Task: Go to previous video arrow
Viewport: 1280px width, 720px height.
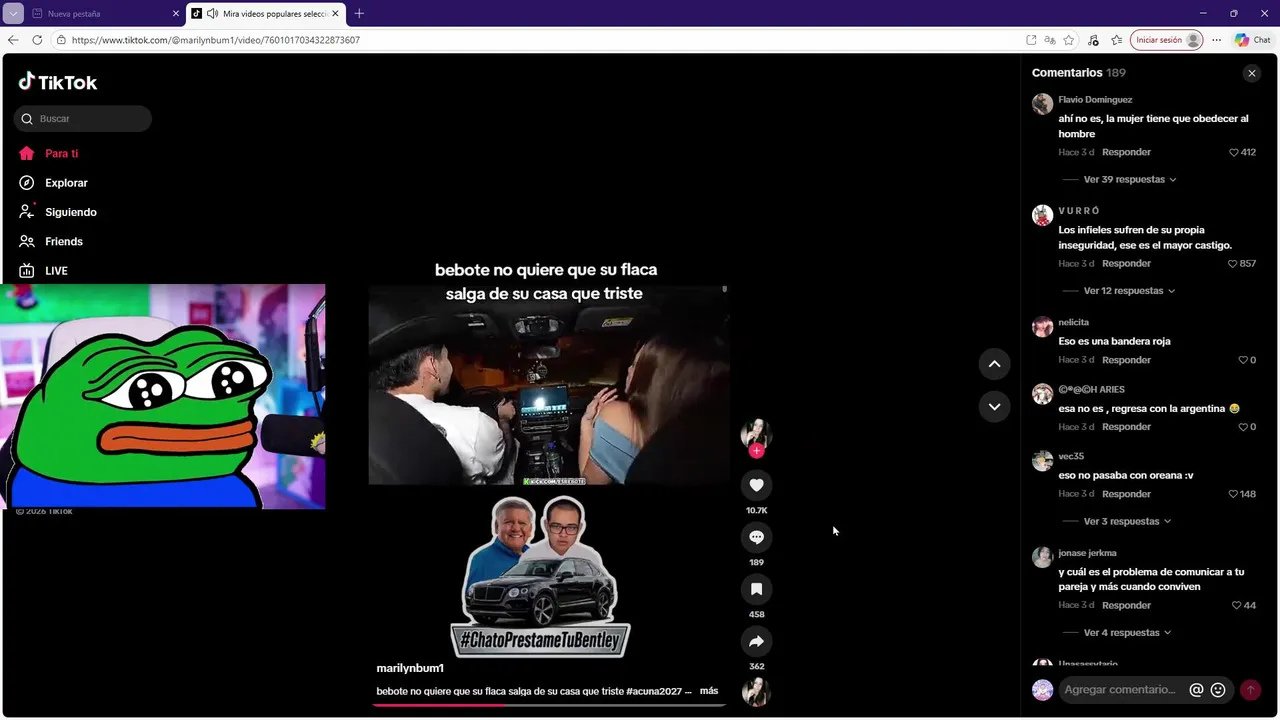Action: 994,364
